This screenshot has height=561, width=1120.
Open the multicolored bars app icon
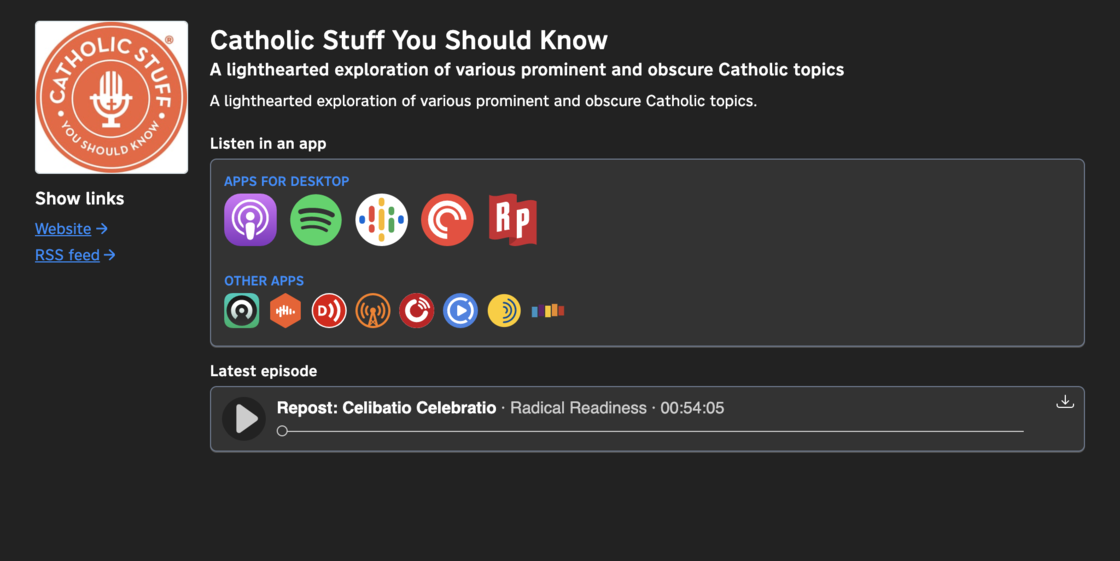point(548,311)
